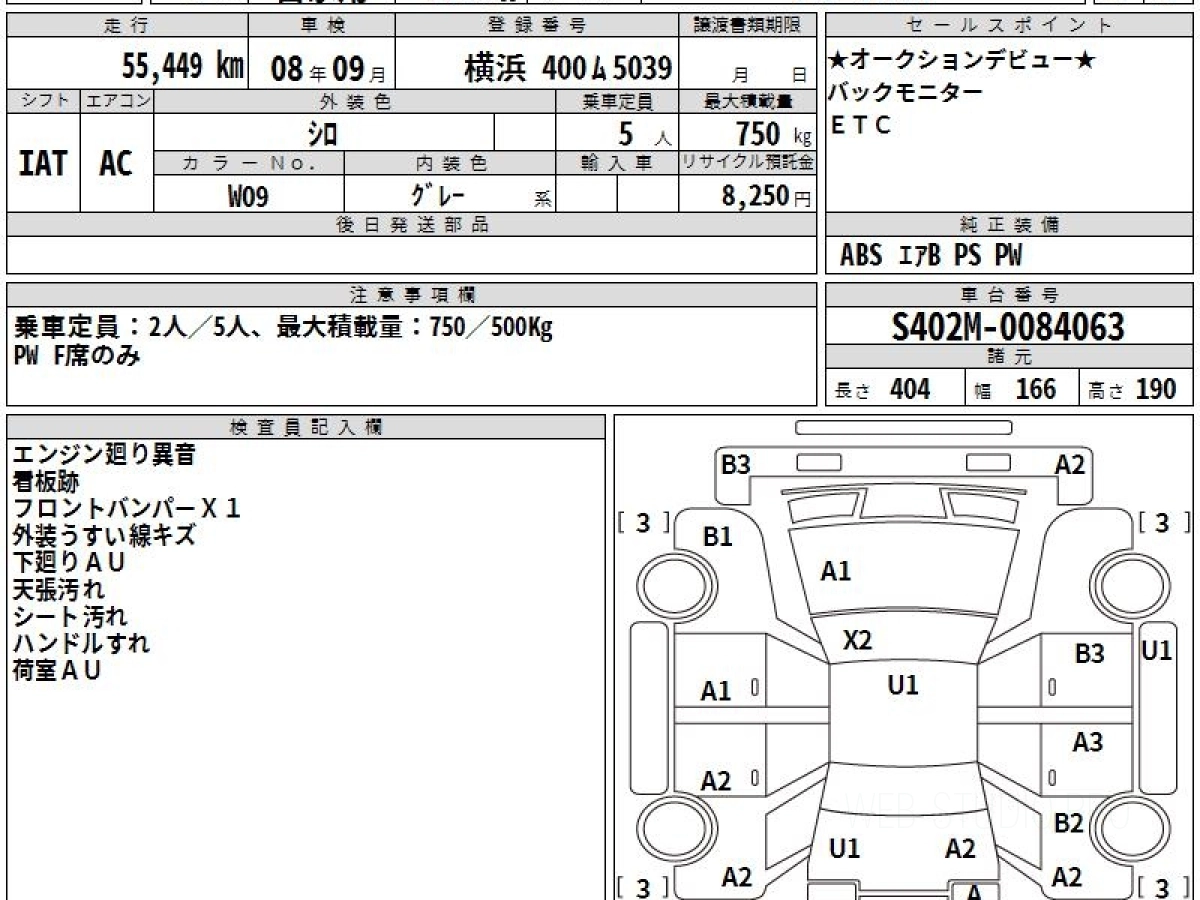Select the AC air conditioner value

[x=116, y=164]
